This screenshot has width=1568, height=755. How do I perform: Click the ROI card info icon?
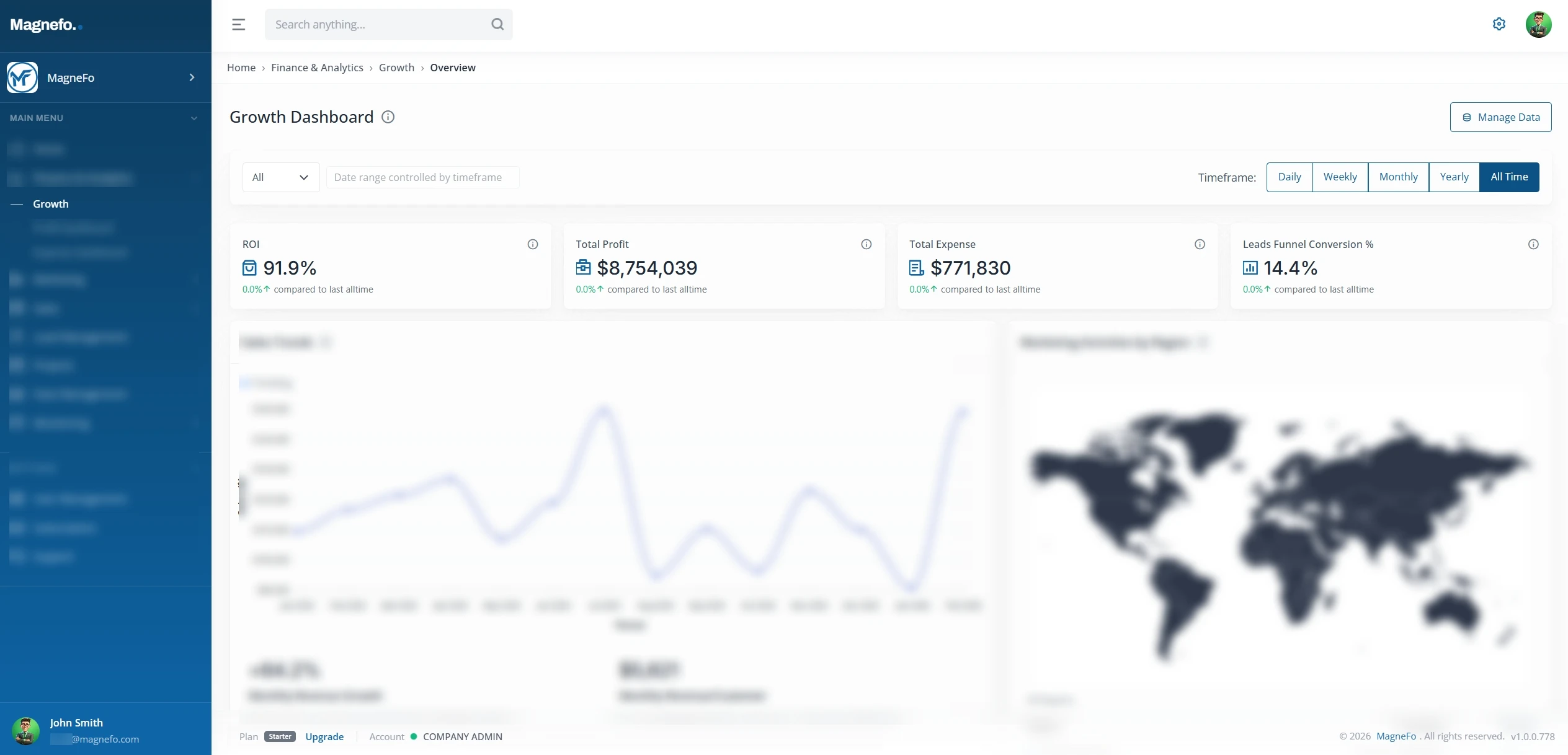(x=533, y=244)
